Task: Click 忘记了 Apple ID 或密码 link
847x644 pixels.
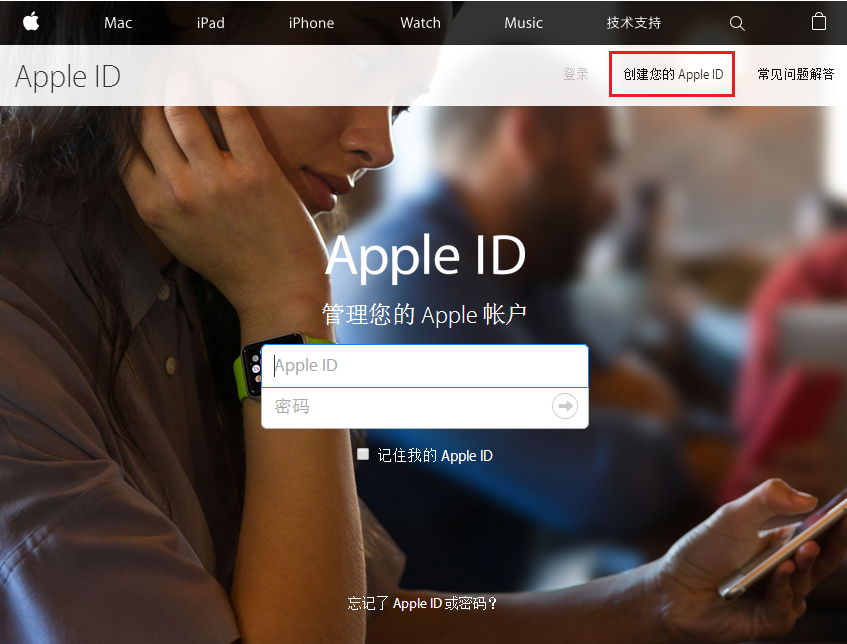Action: pyautogui.click(x=422, y=603)
